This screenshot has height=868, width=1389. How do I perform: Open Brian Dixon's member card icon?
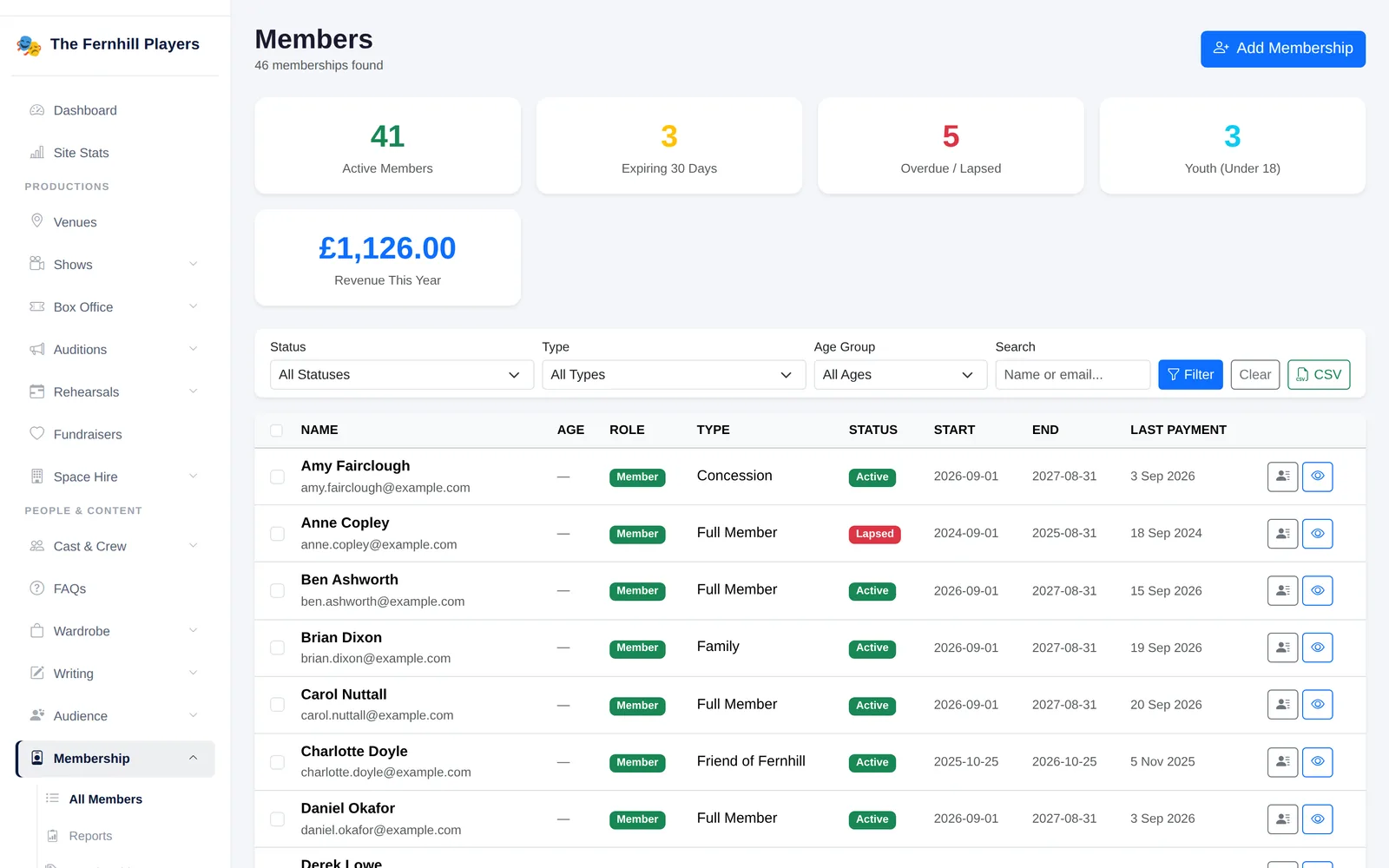click(x=1282, y=648)
